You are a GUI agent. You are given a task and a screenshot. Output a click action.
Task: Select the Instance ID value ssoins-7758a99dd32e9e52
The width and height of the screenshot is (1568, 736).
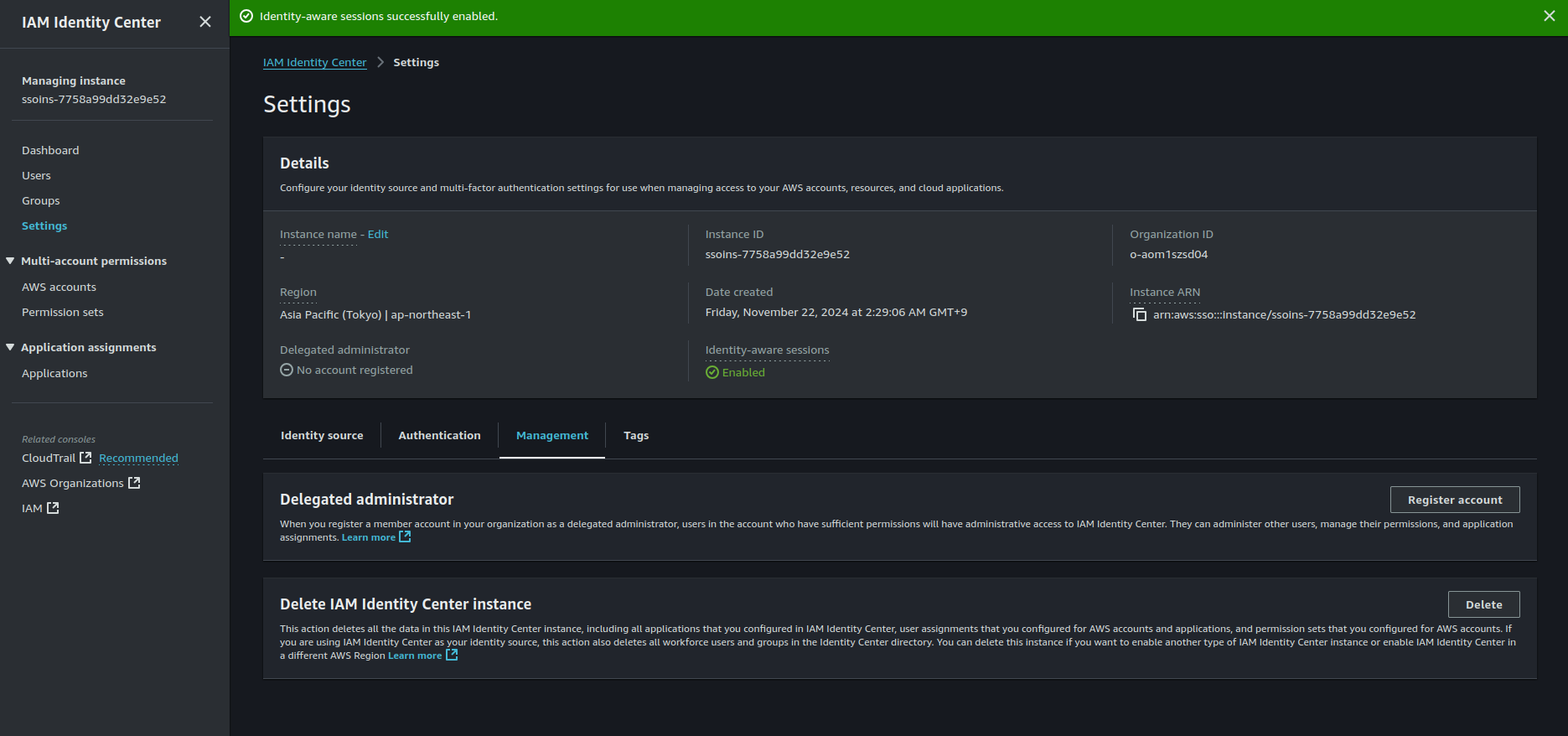(x=778, y=254)
